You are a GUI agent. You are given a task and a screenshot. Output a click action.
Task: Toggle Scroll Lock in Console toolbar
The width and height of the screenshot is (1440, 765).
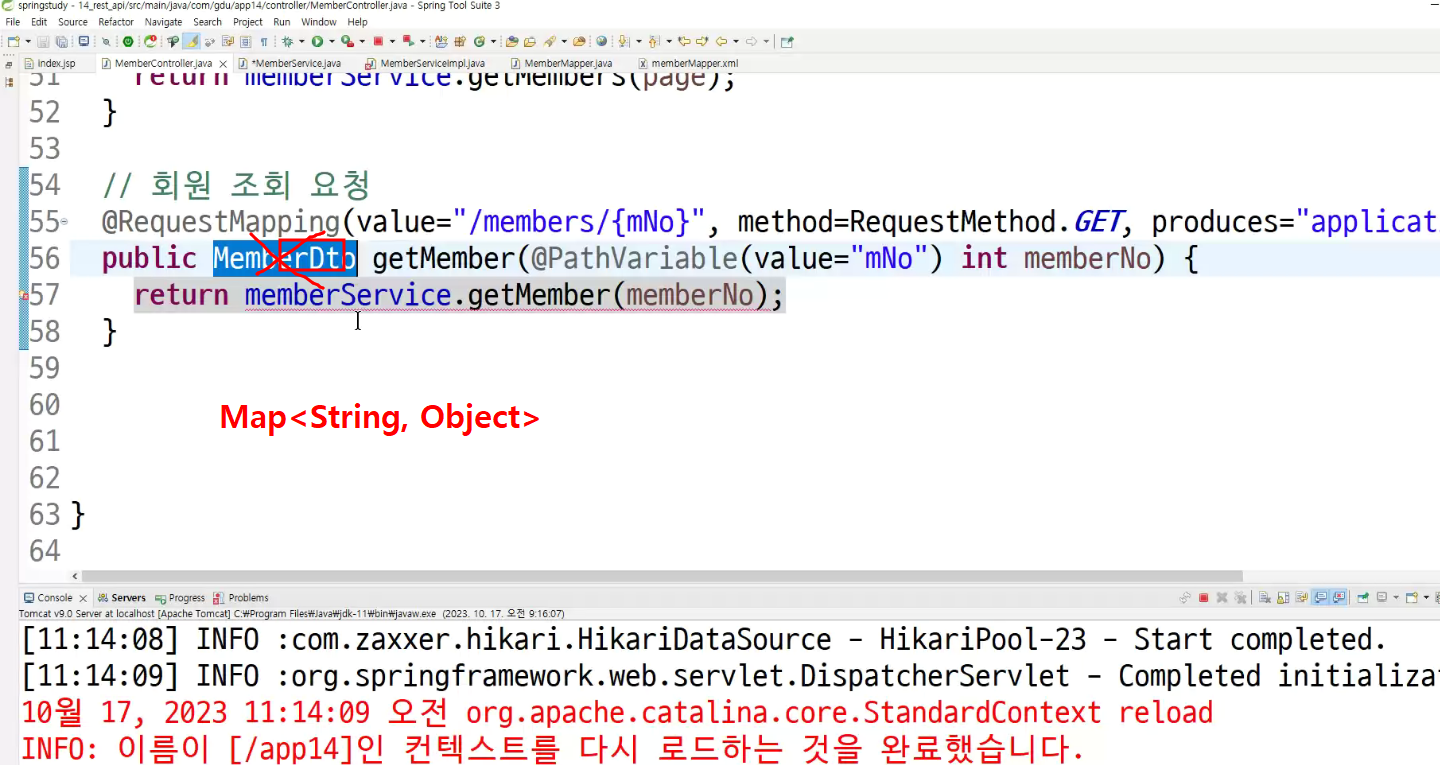[1283, 598]
